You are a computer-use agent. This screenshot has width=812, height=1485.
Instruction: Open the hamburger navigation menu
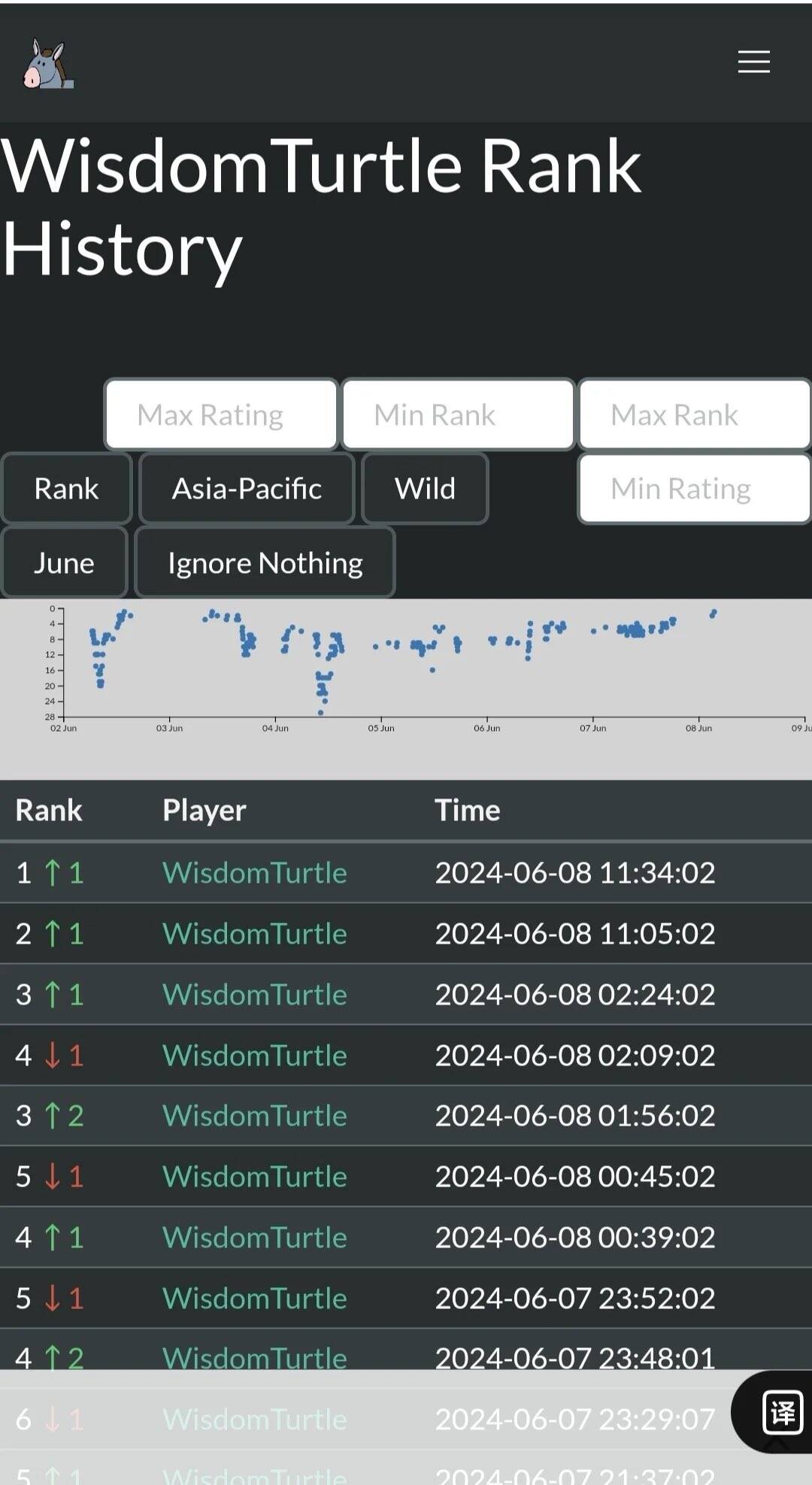(x=753, y=62)
